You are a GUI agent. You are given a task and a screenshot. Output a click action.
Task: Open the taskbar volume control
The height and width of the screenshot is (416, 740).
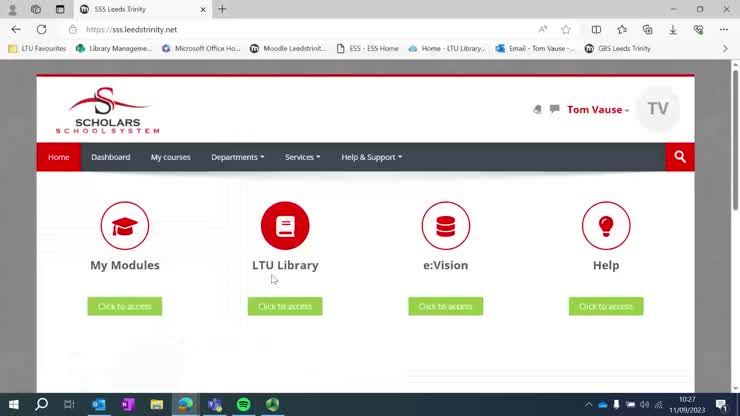click(x=644, y=405)
